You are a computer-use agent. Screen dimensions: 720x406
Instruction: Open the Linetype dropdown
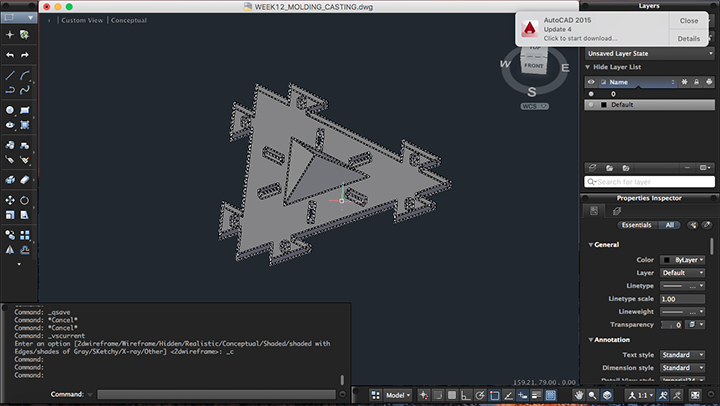pos(682,286)
